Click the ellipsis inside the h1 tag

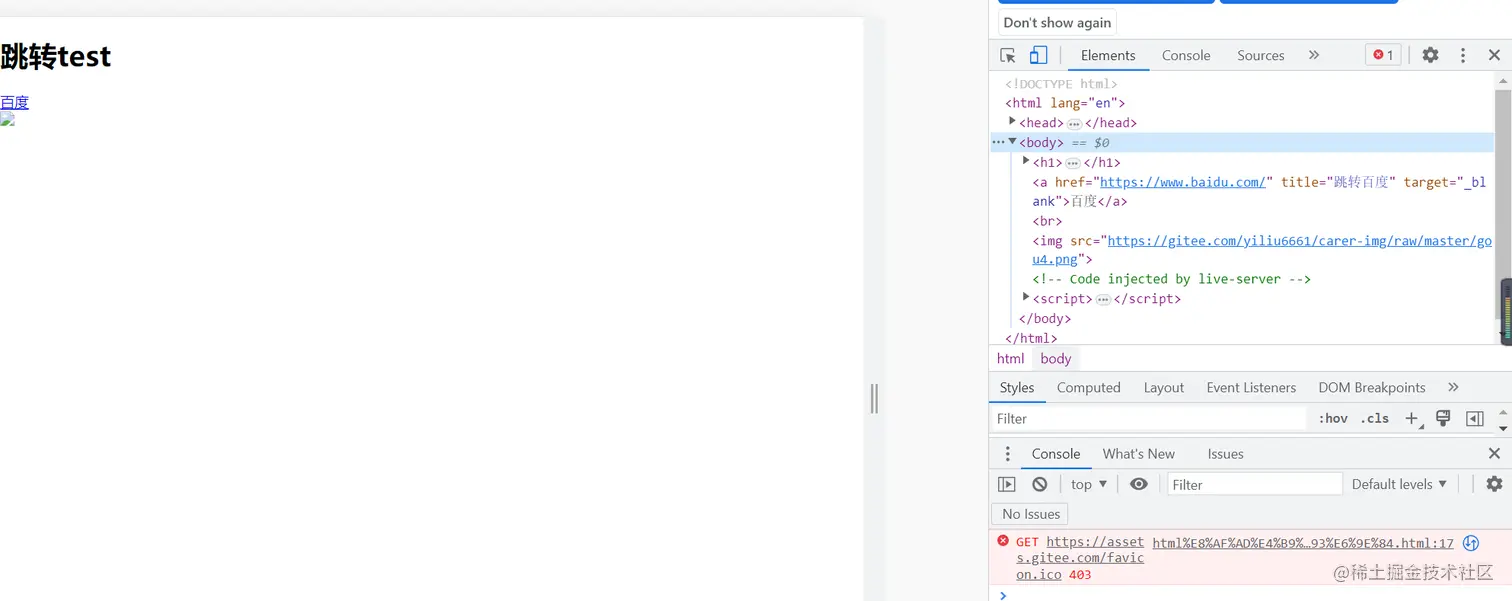[x=1073, y=162]
